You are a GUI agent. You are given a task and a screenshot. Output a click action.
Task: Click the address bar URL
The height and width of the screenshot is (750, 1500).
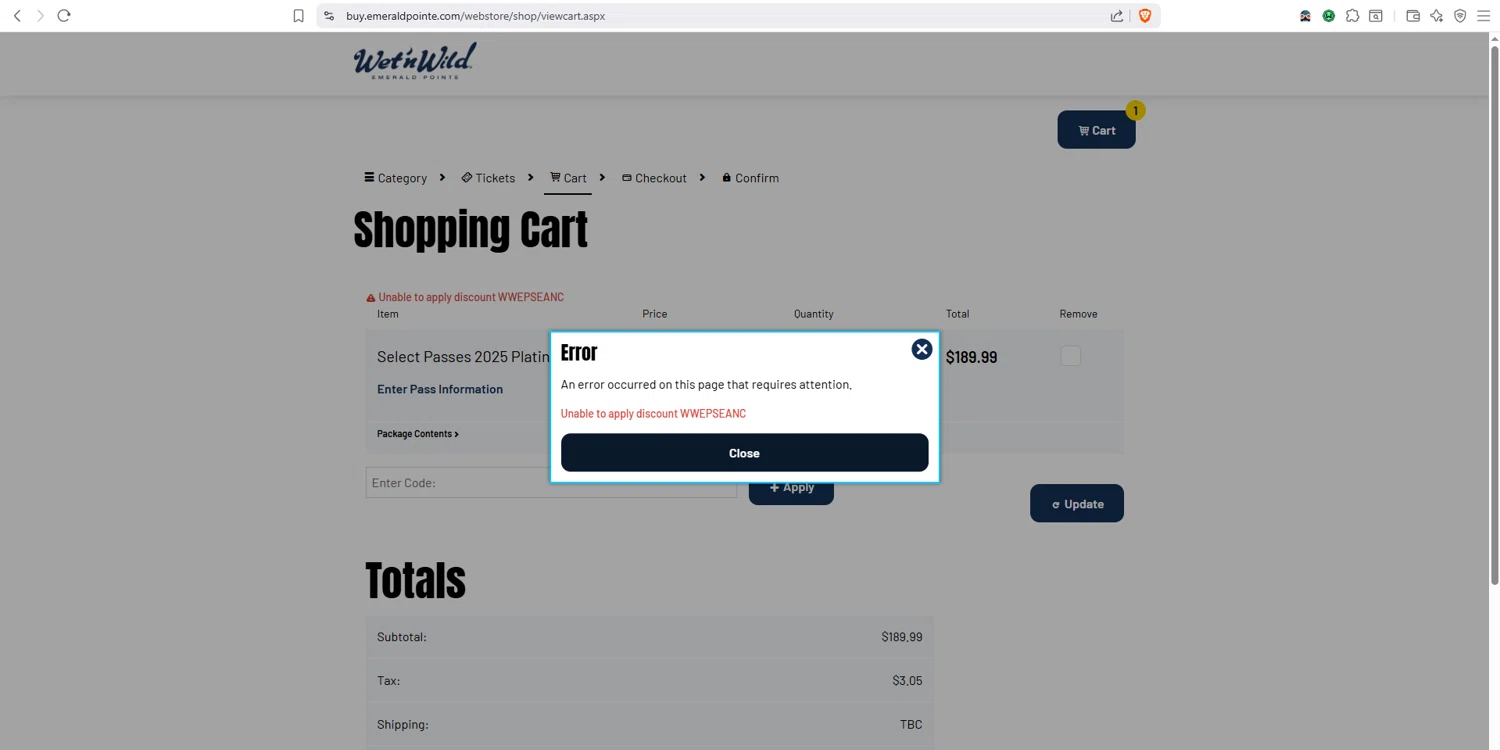476,16
